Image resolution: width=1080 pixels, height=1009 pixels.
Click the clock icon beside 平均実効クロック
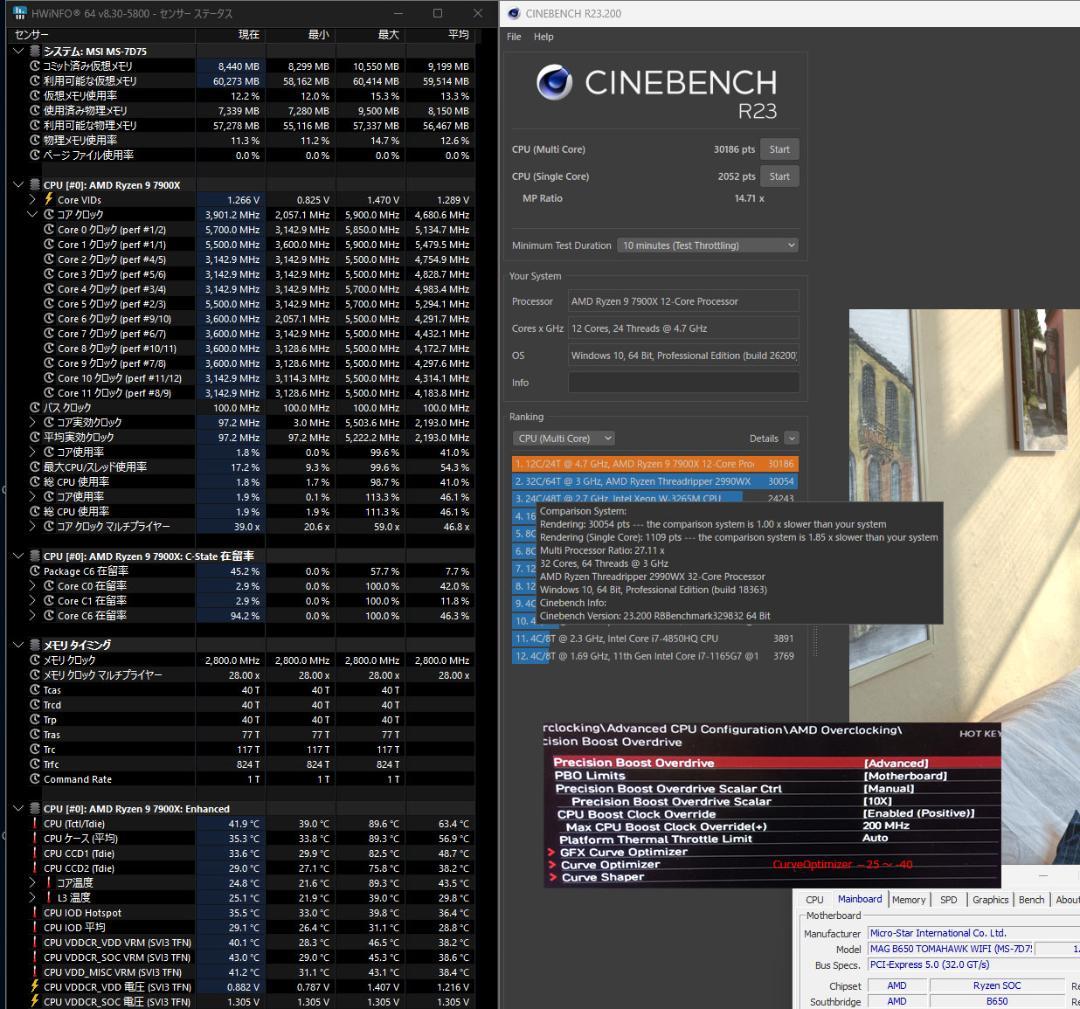[35, 437]
